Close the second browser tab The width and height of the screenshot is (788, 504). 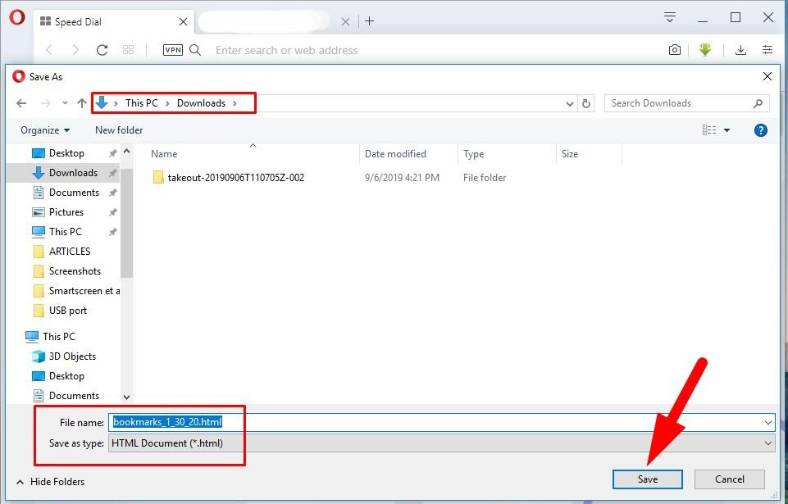point(345,22)
